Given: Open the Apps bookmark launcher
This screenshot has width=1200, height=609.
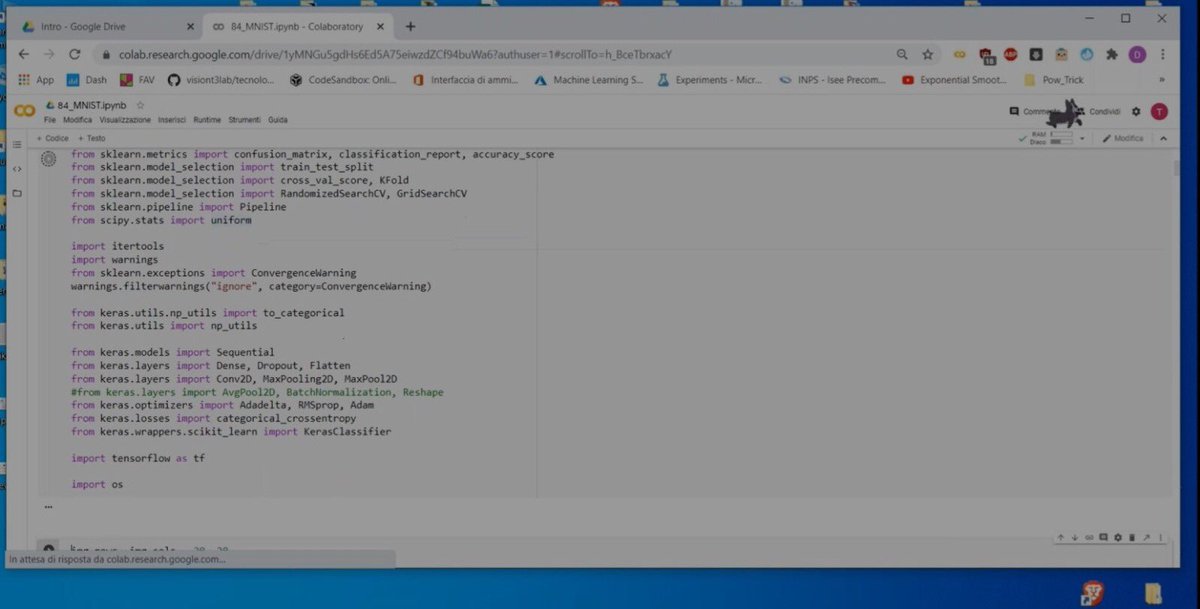Looking at the screenshot, I should pyautogui.click(x=37, y=80).
